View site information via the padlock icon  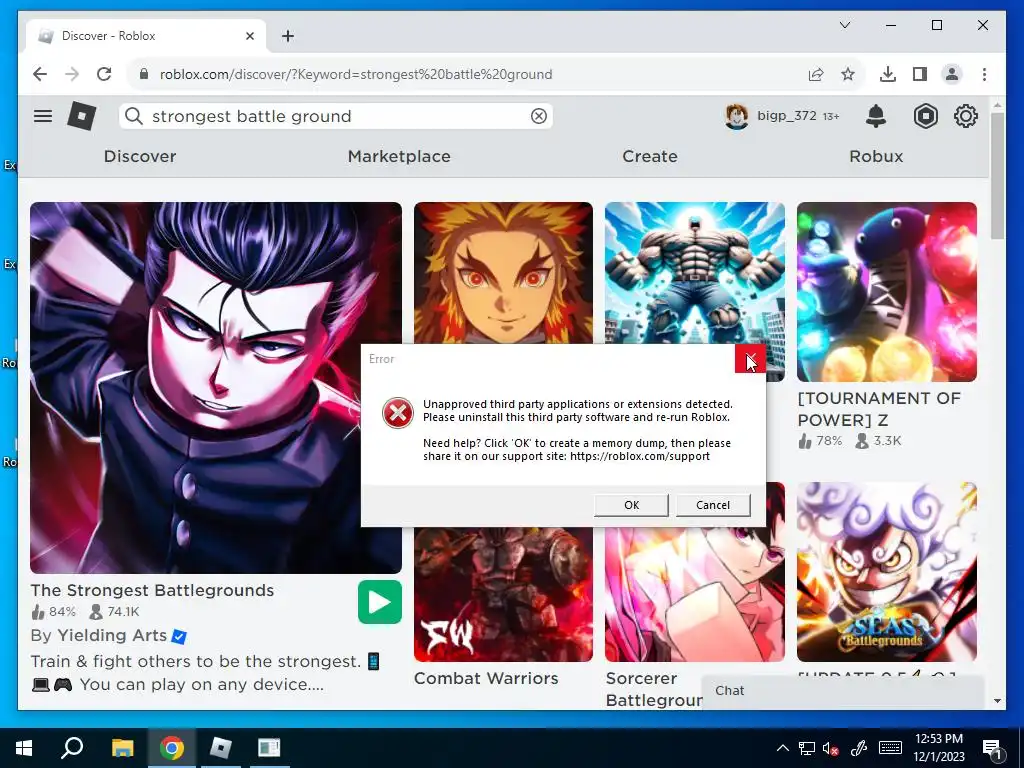pyautogui.click(x=144, y=74)
